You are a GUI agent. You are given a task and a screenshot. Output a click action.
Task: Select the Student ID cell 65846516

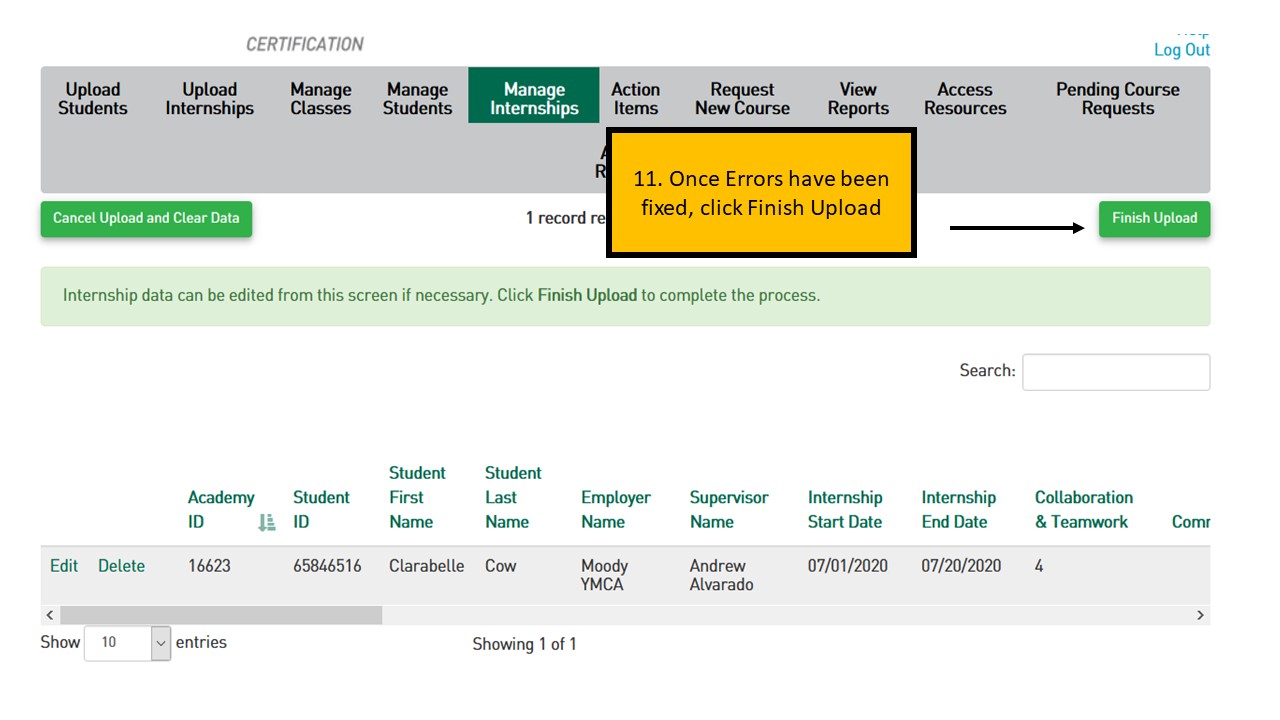[x=327, y=566]
